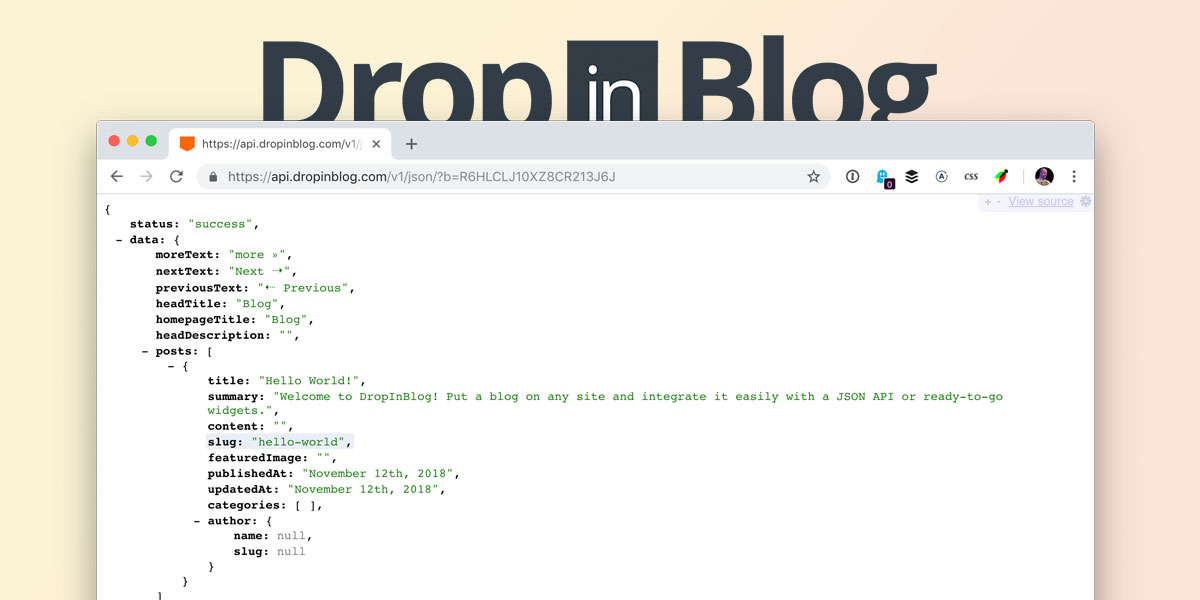Click the publishedAt date "November 12th, 2018"
Image resolution: width=1200 pixels, height=600 pixels.
pyautogui.click(x=380, y=474)
